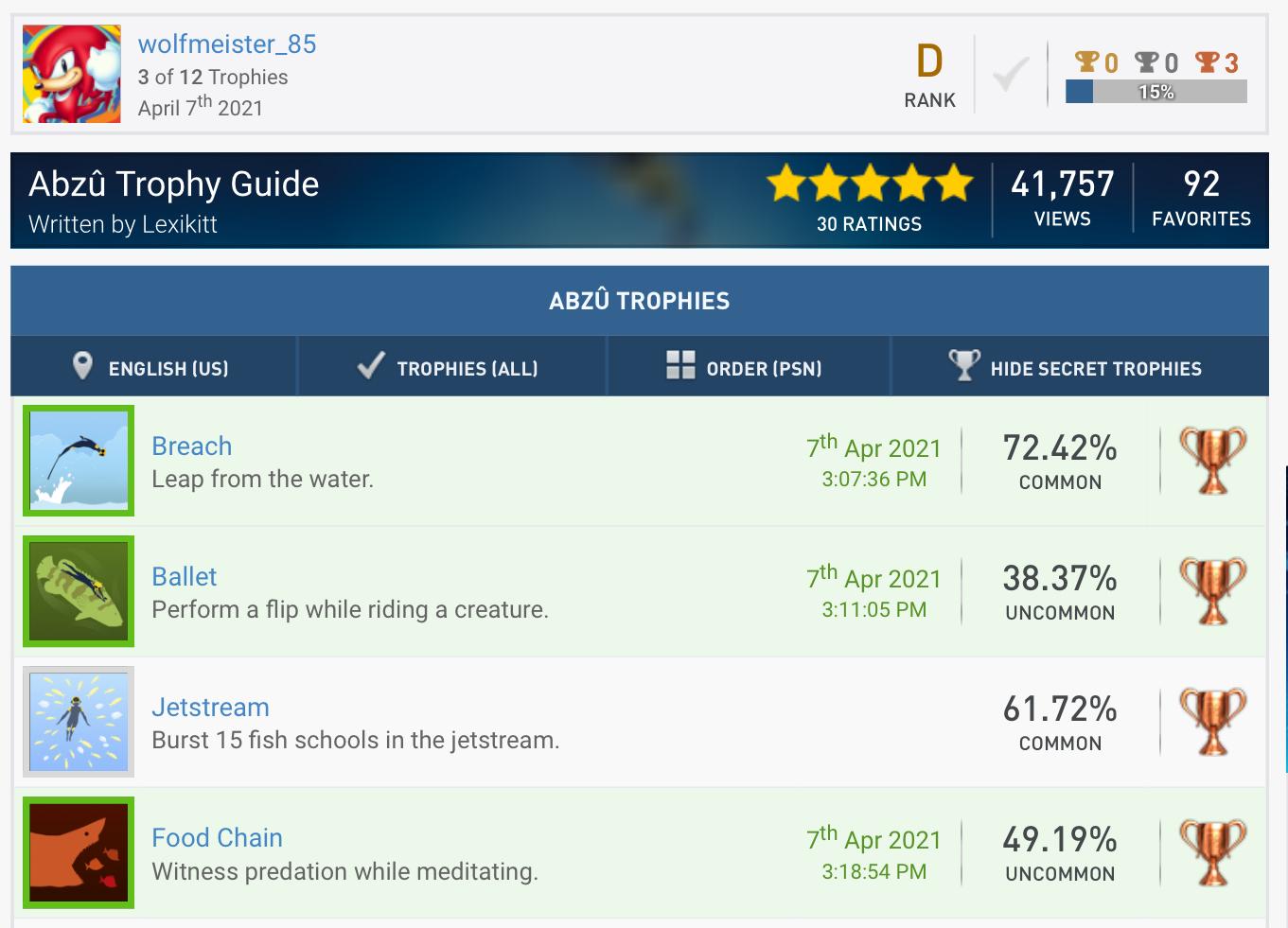Click the Abzû Trophies section header
1288x928 pixels.
pyautogui.click(x=640, y=301)
